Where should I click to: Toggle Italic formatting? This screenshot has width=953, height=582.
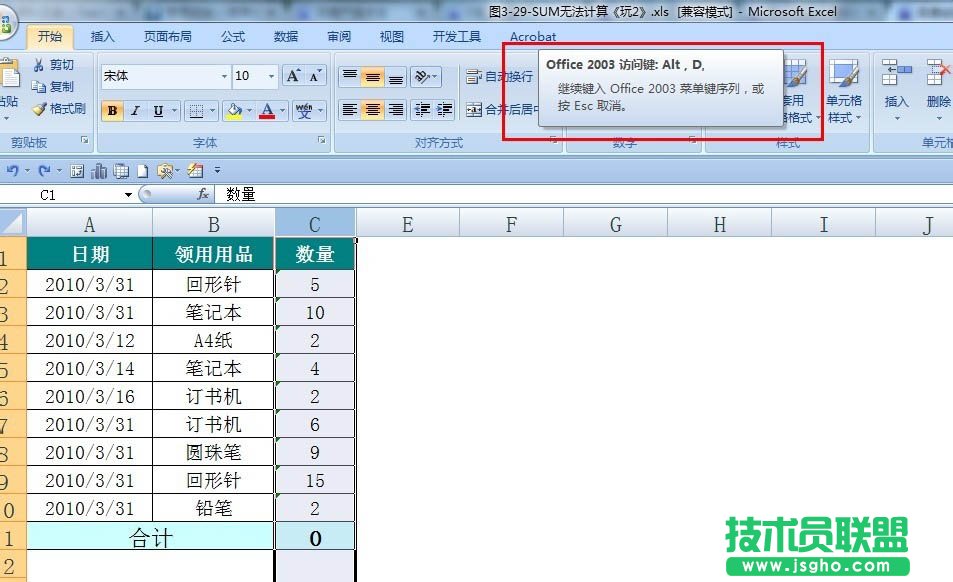(135, 111)
